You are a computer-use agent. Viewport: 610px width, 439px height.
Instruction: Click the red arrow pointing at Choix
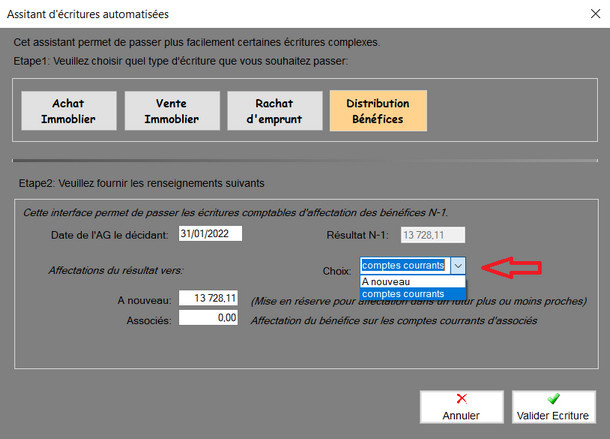pyautogui.click(x=512, y=267)
